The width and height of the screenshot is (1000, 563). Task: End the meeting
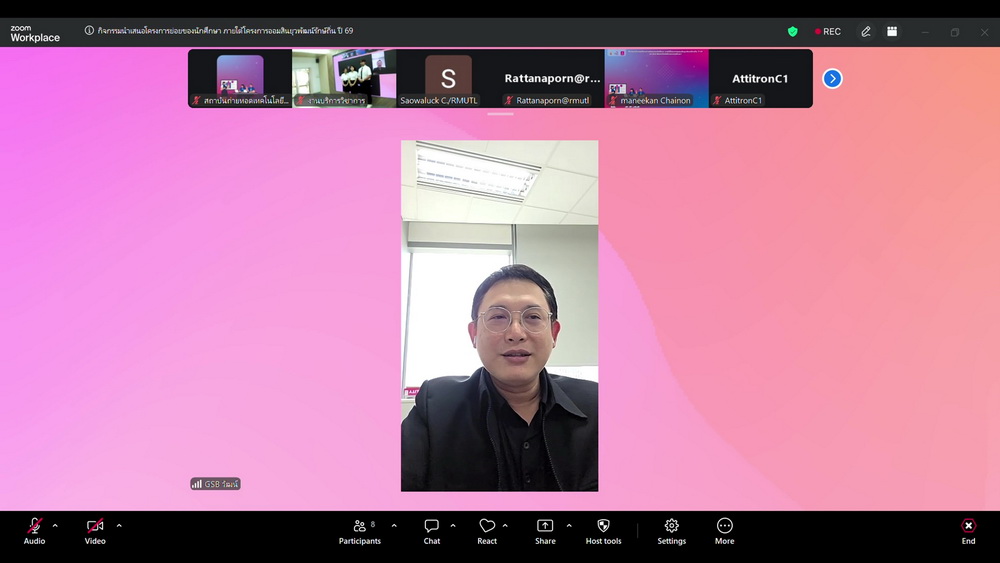pos(968,531)
